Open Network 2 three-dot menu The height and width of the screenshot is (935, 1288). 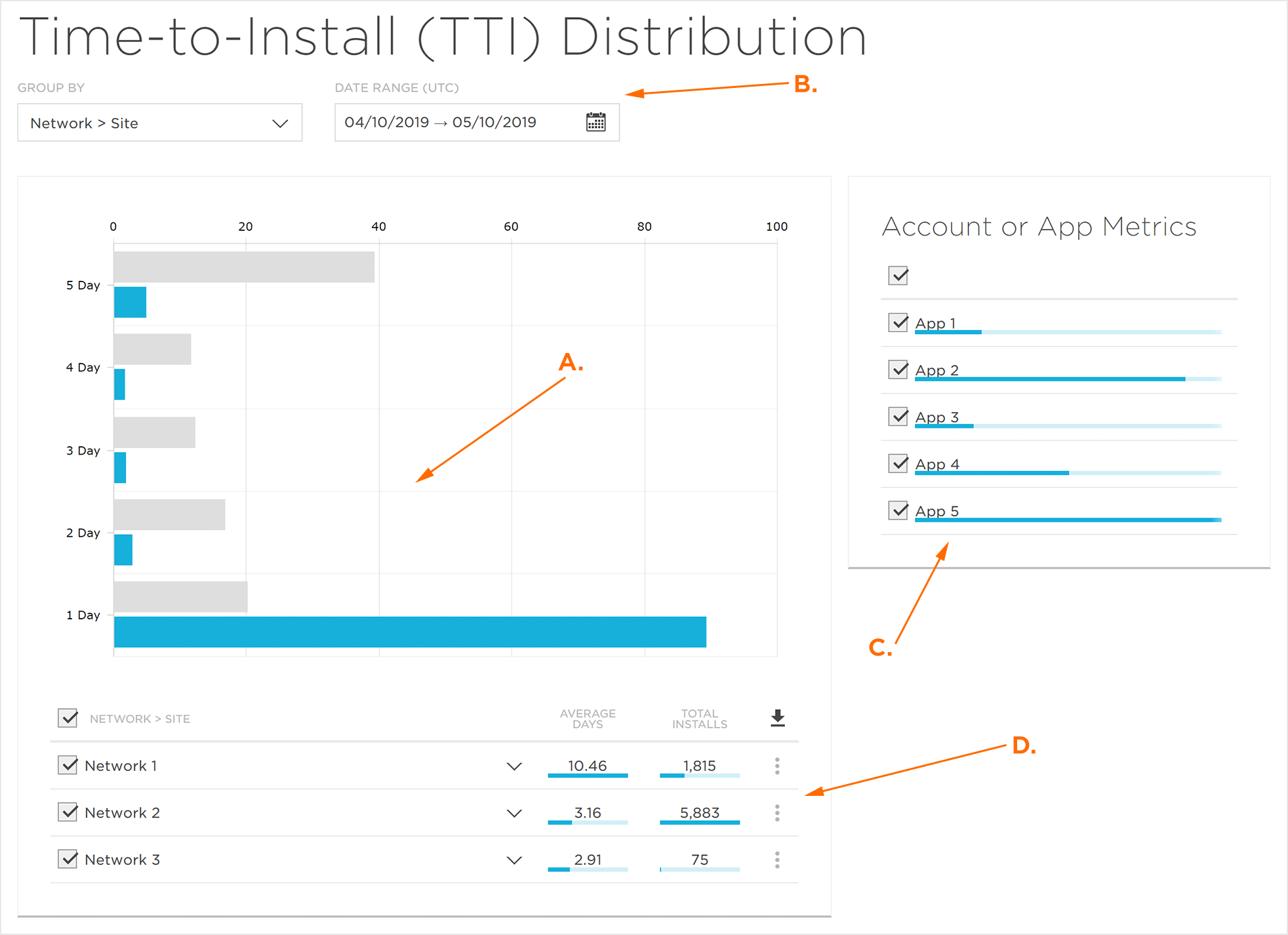coord(777,813)
